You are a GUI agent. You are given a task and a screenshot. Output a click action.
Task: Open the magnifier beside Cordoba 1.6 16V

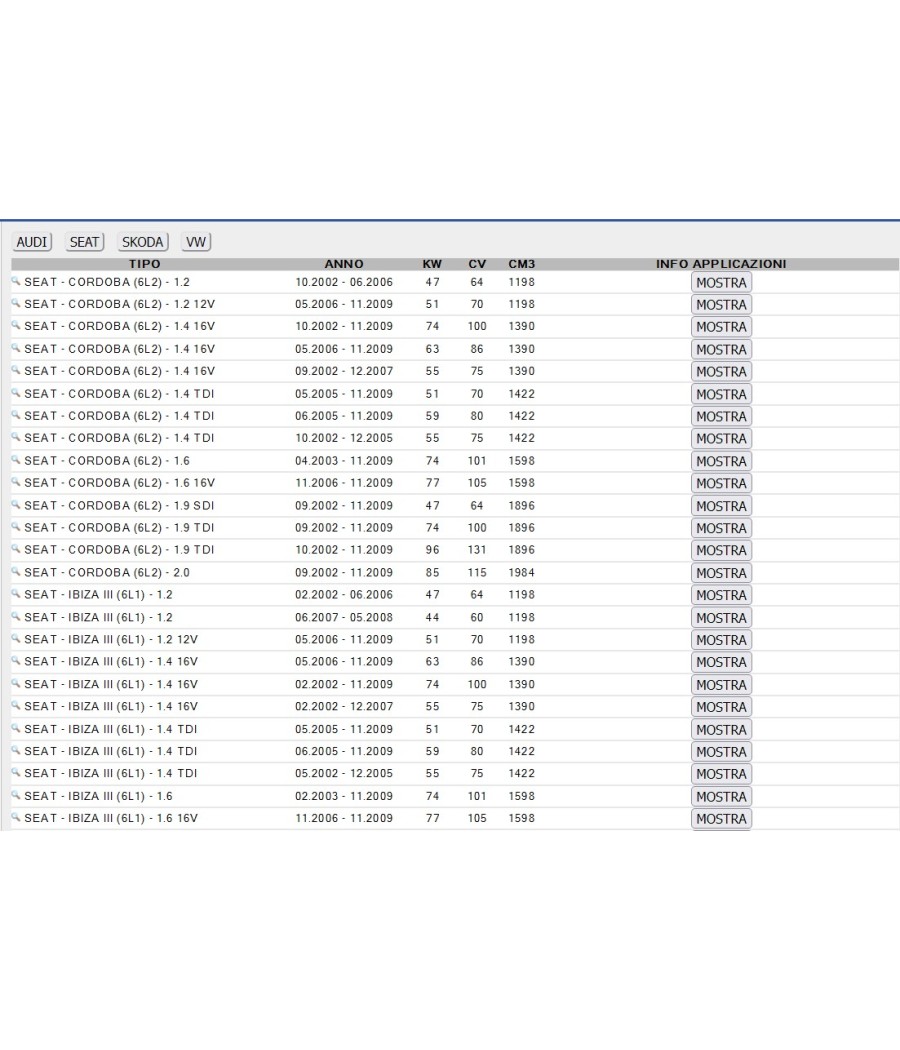coord(16,482)
